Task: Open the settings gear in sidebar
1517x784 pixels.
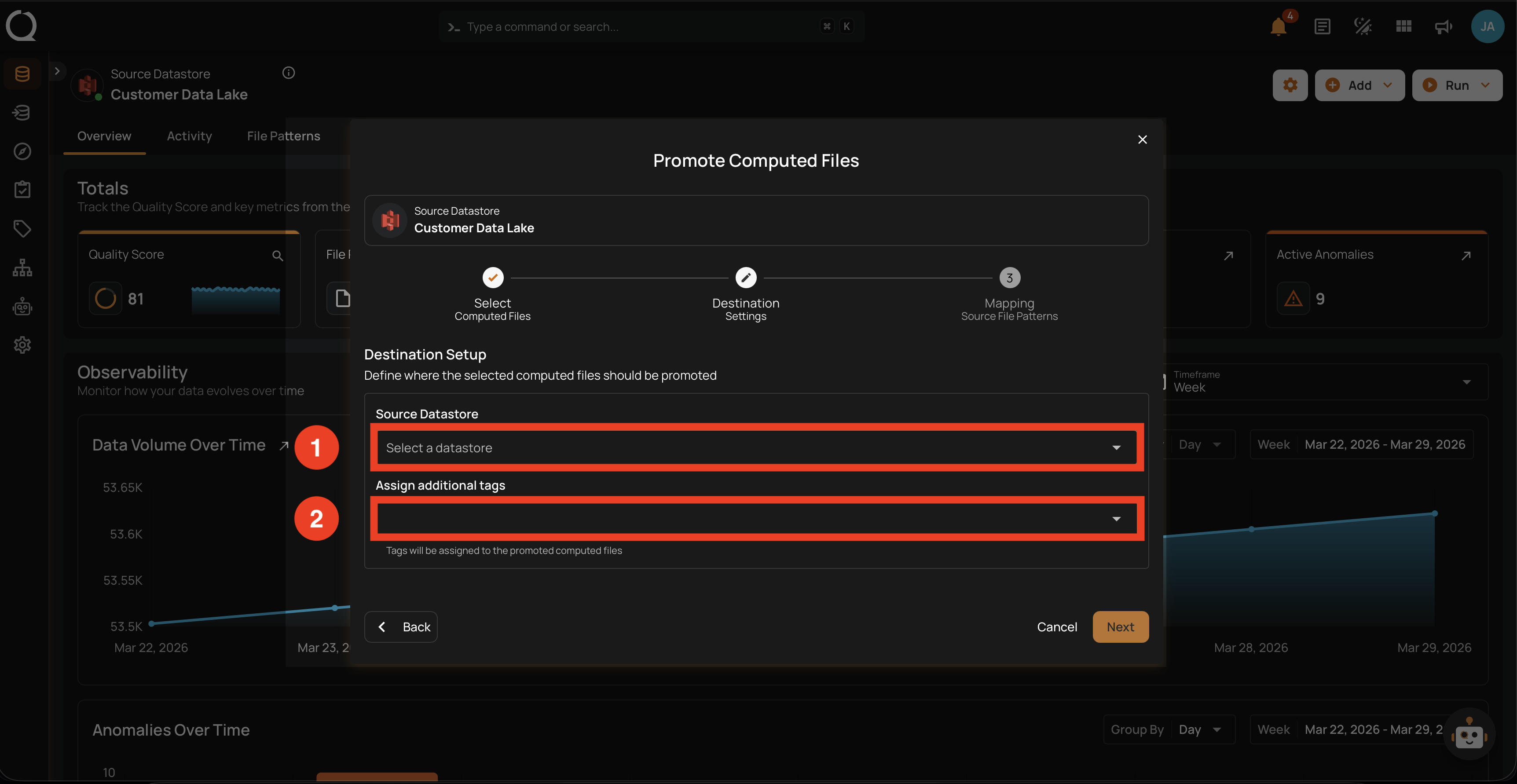Action: tap(22, 345)
